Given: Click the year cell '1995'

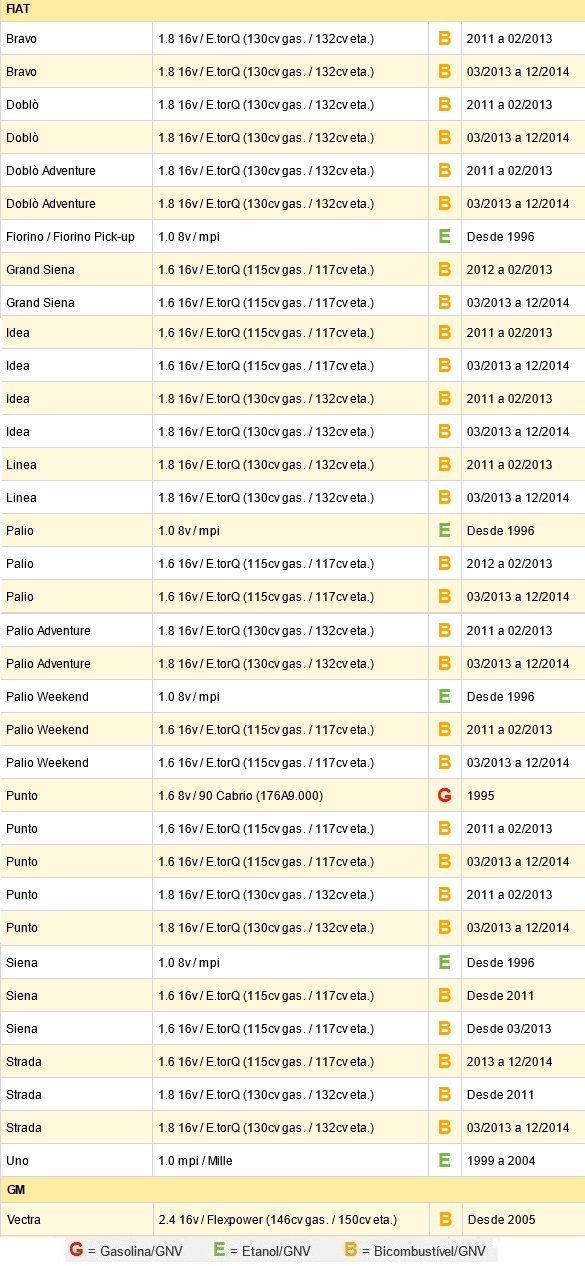Looking at the screenshot, I should click(523, 796).
